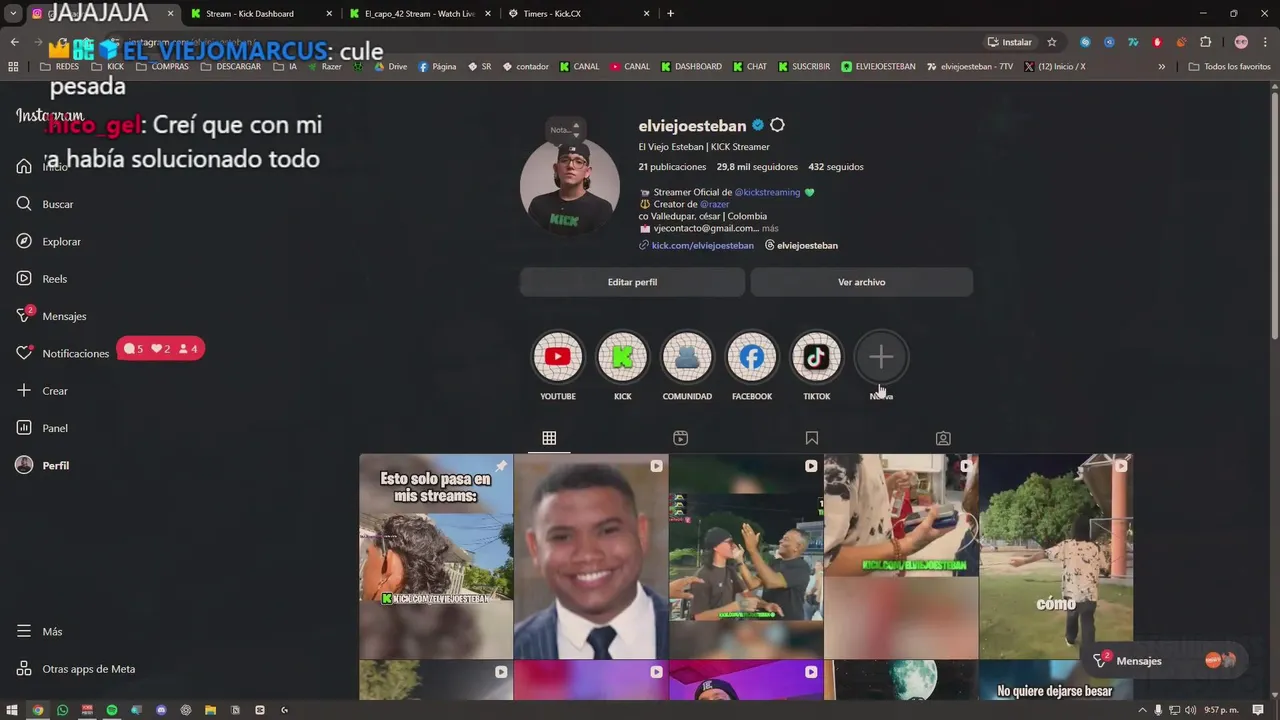The width and height of the screenshot is (1280, 720).
Task: Bookmark this page with the star icon
Action: (x=1052, y=42)
